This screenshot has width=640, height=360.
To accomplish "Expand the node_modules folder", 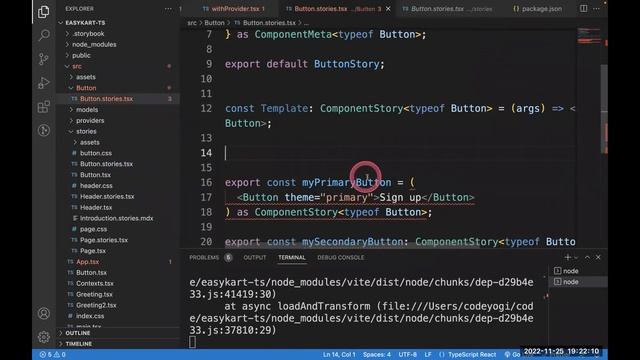I will coord(118,44).
